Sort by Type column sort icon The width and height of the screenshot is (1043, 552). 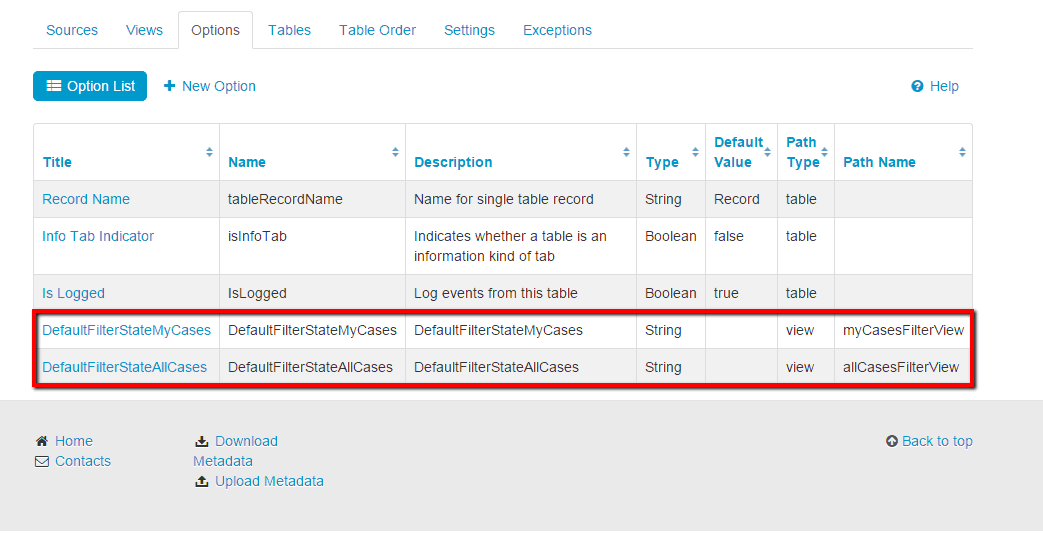click(694, 152)
